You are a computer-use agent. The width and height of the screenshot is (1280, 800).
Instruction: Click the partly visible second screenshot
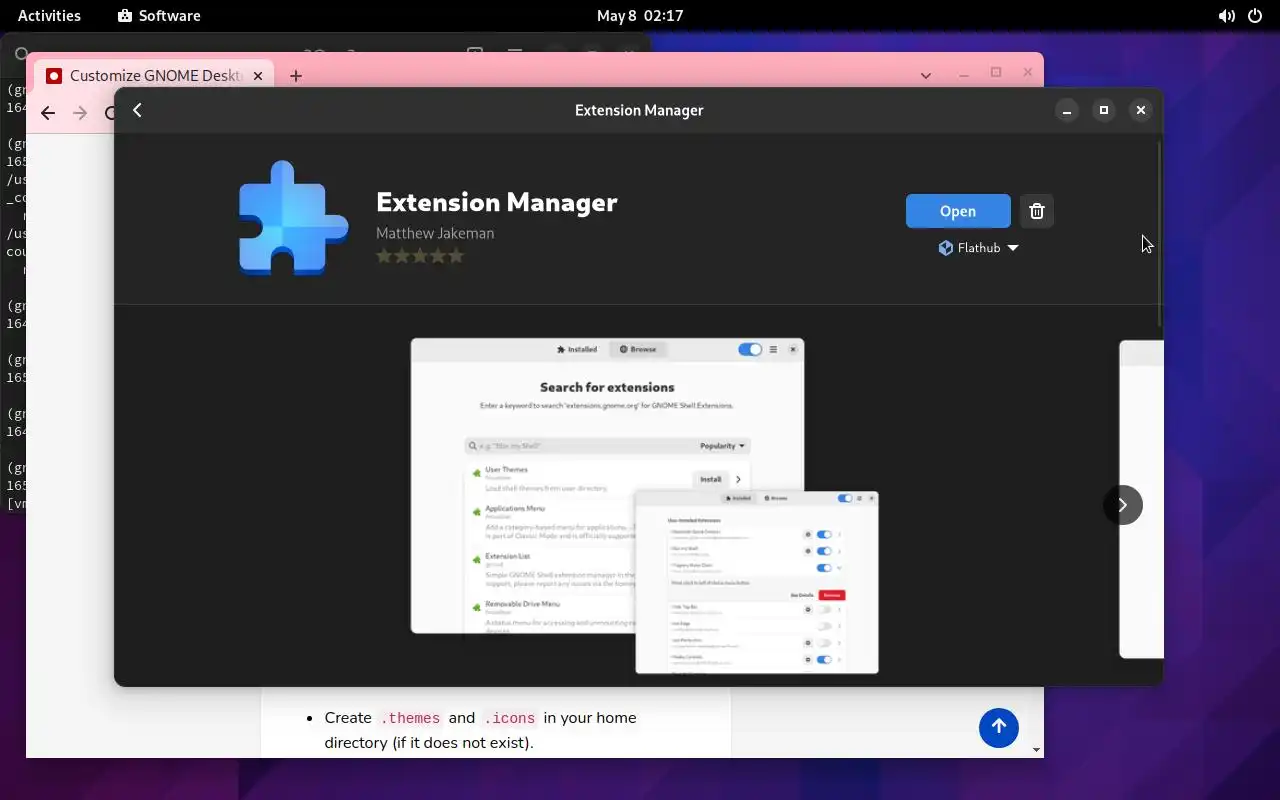(1141, 499)
